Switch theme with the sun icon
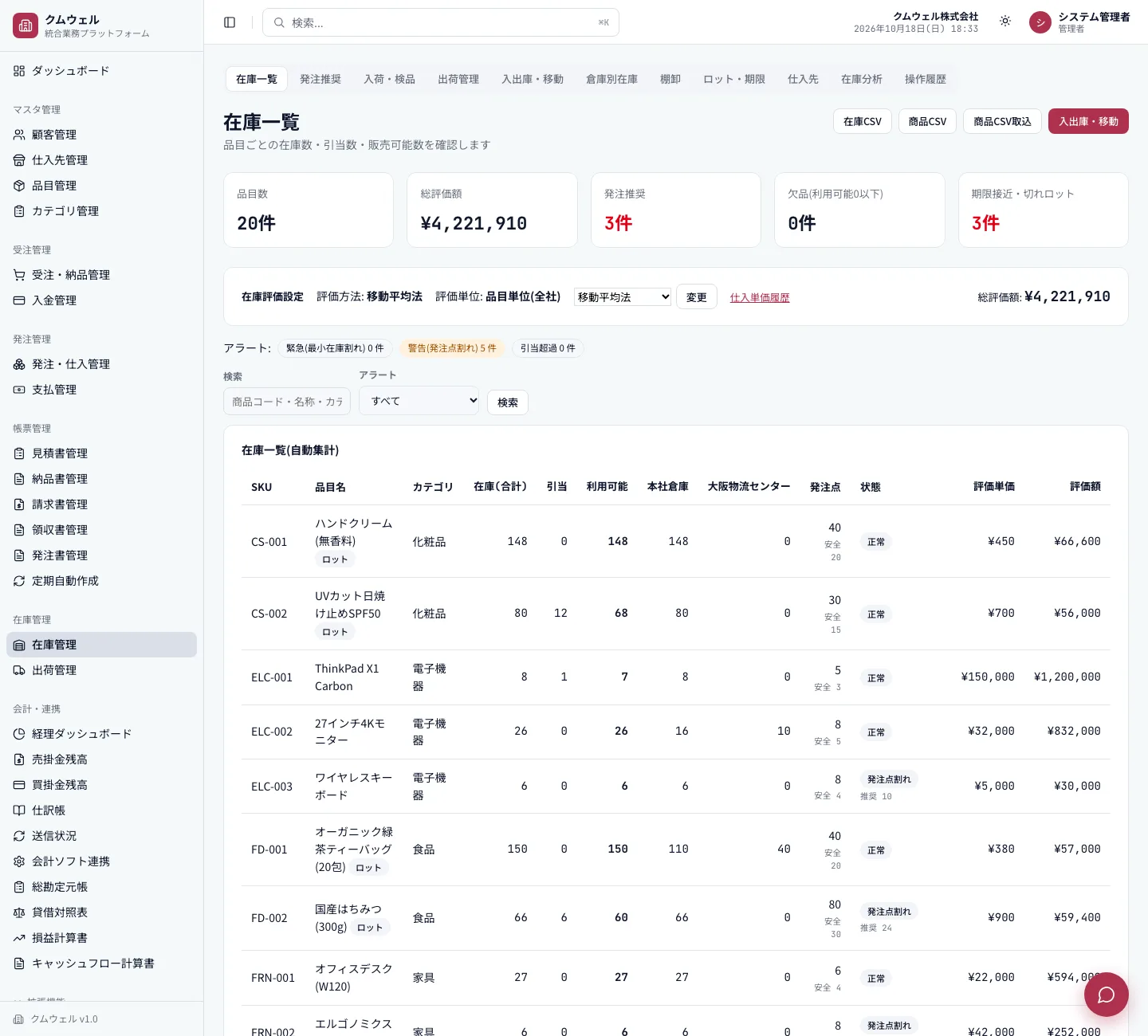Viewport: 1148px width, 1036px height. [x=1005, y=22]
